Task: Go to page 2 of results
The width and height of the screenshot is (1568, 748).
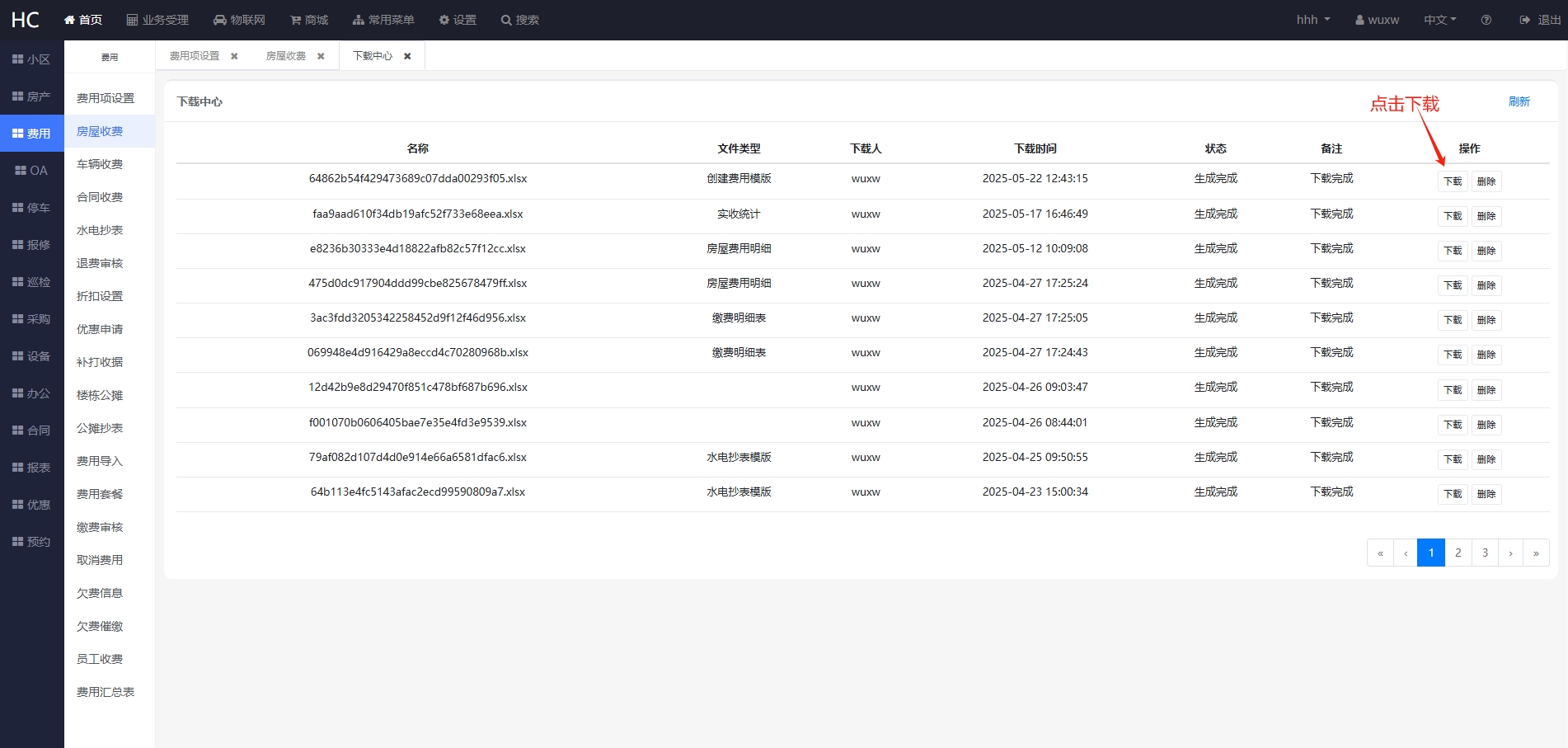Action: (1458, 553)
